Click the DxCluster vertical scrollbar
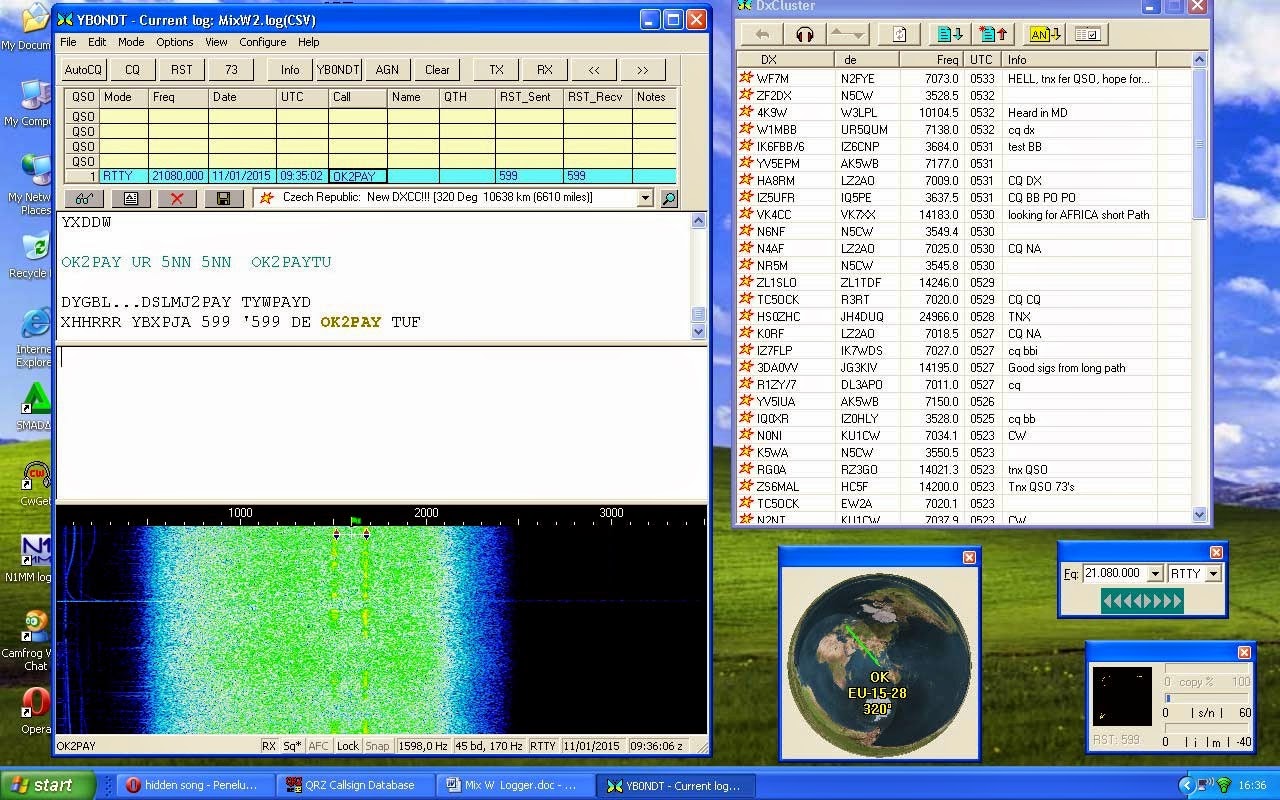1280x800 pixels. coord(1200,288)
